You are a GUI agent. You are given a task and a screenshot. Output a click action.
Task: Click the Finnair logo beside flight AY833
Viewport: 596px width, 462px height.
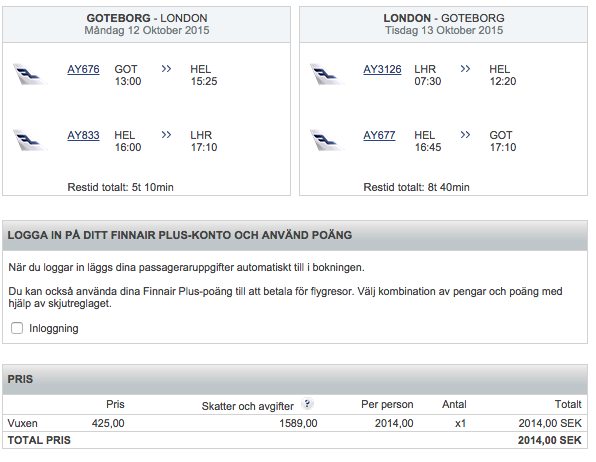click(30, 140)
